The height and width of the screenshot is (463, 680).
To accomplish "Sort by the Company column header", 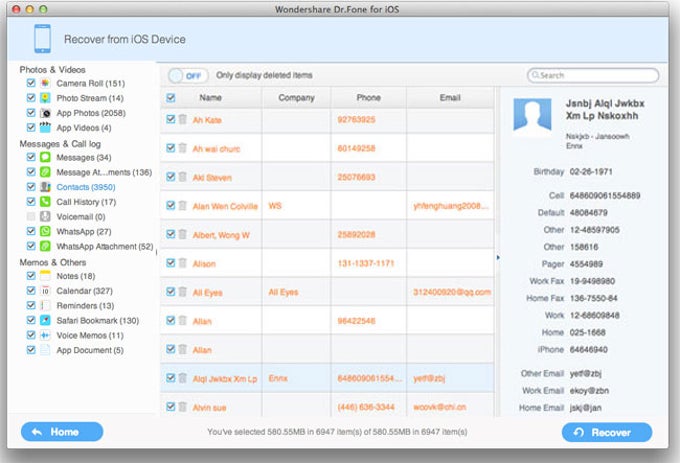I will tap(296, 98).
